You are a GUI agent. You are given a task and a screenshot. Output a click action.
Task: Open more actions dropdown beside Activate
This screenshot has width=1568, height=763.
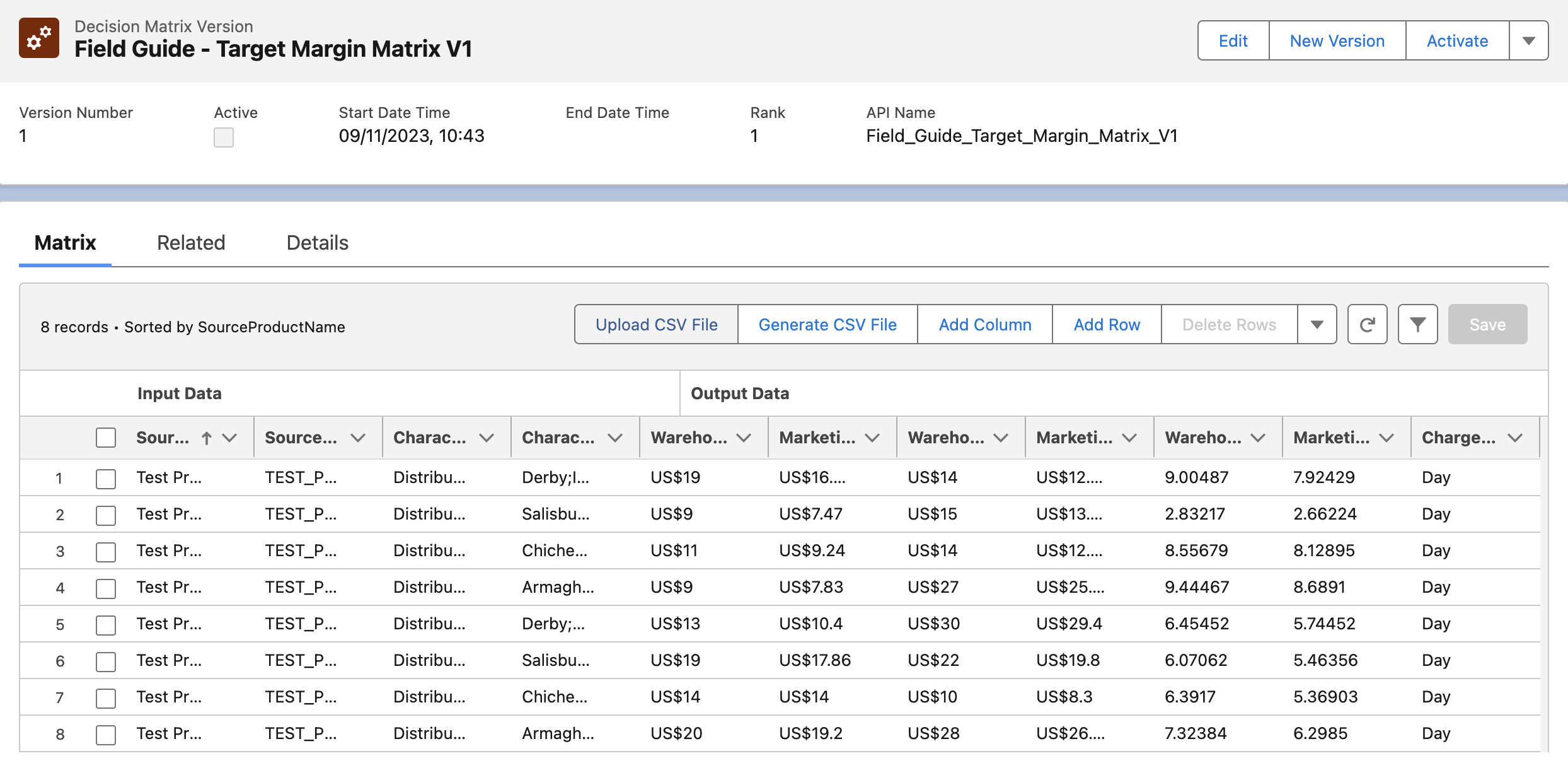1529,40
